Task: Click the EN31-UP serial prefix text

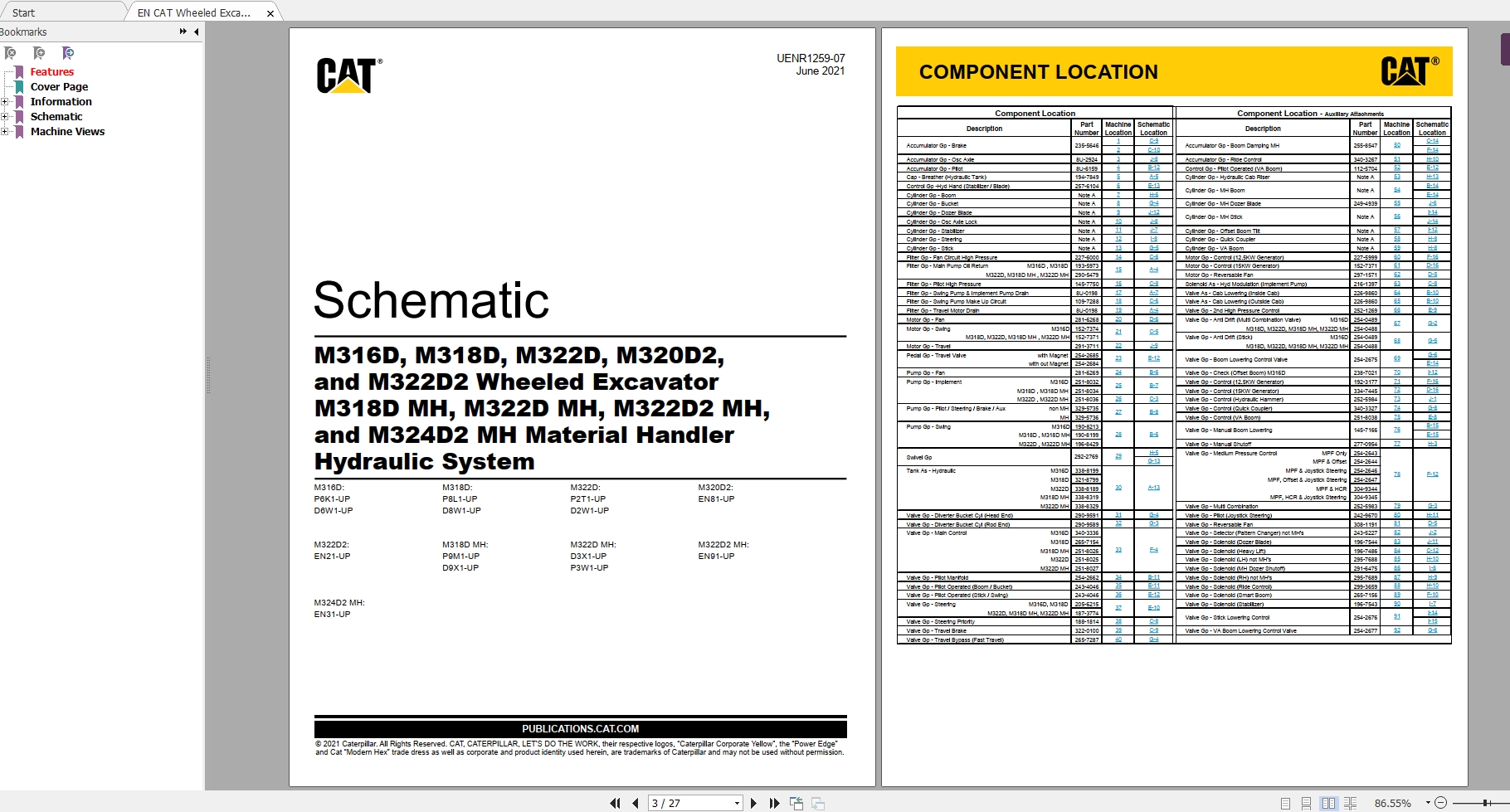Action: click(332, 615)
